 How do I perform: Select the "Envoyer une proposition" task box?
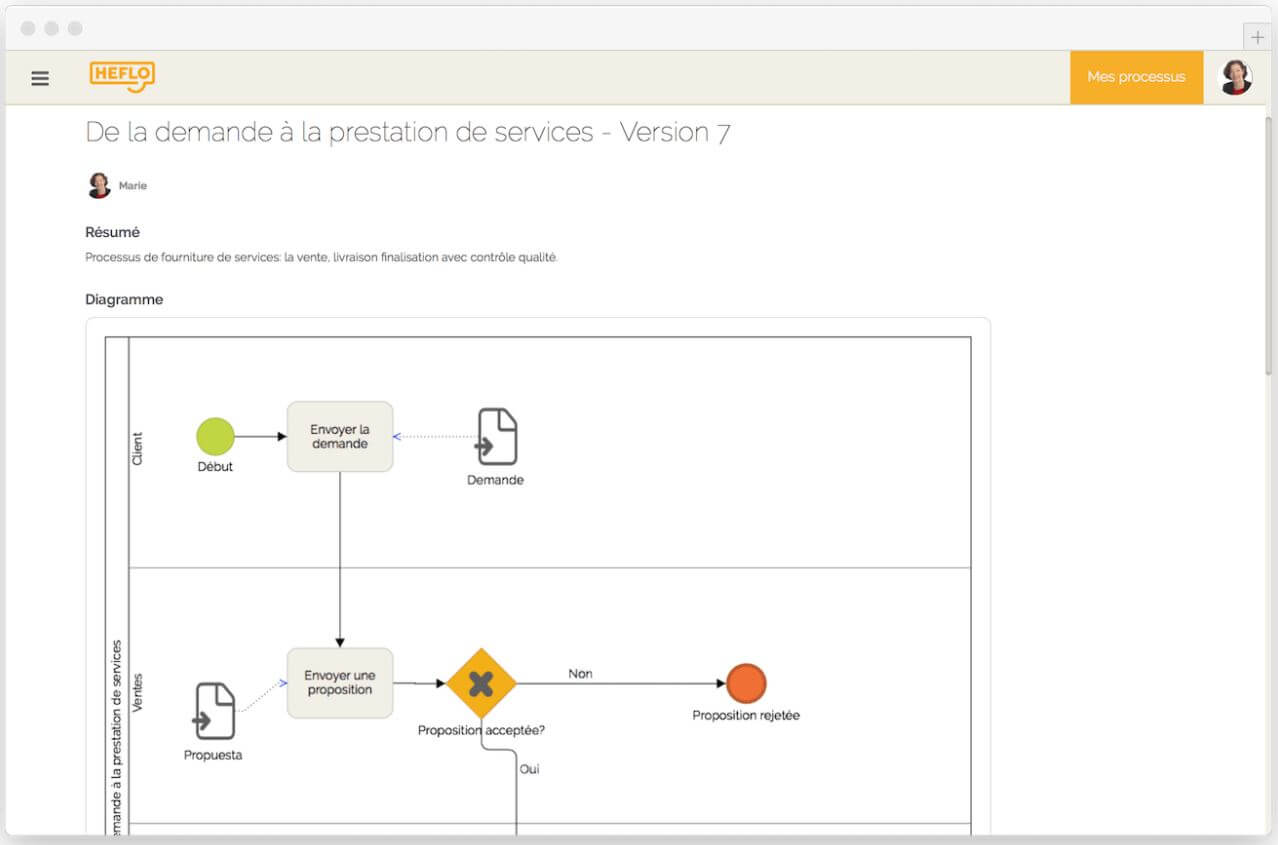[340, 683]
